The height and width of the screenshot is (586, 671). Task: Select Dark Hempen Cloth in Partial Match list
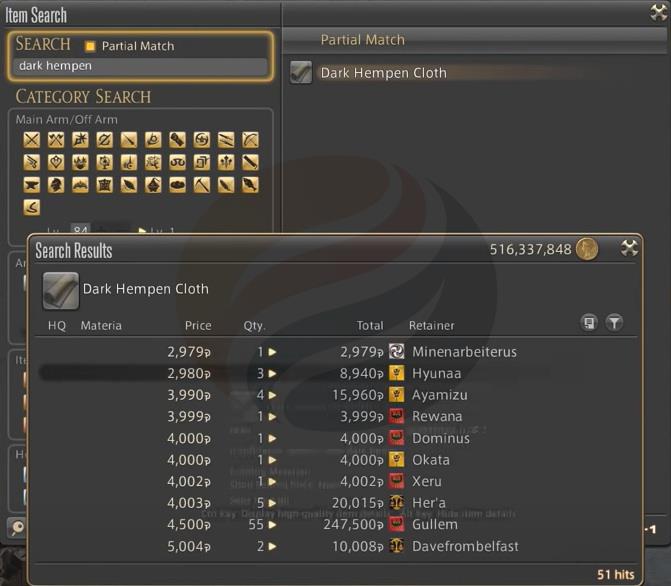383,73
